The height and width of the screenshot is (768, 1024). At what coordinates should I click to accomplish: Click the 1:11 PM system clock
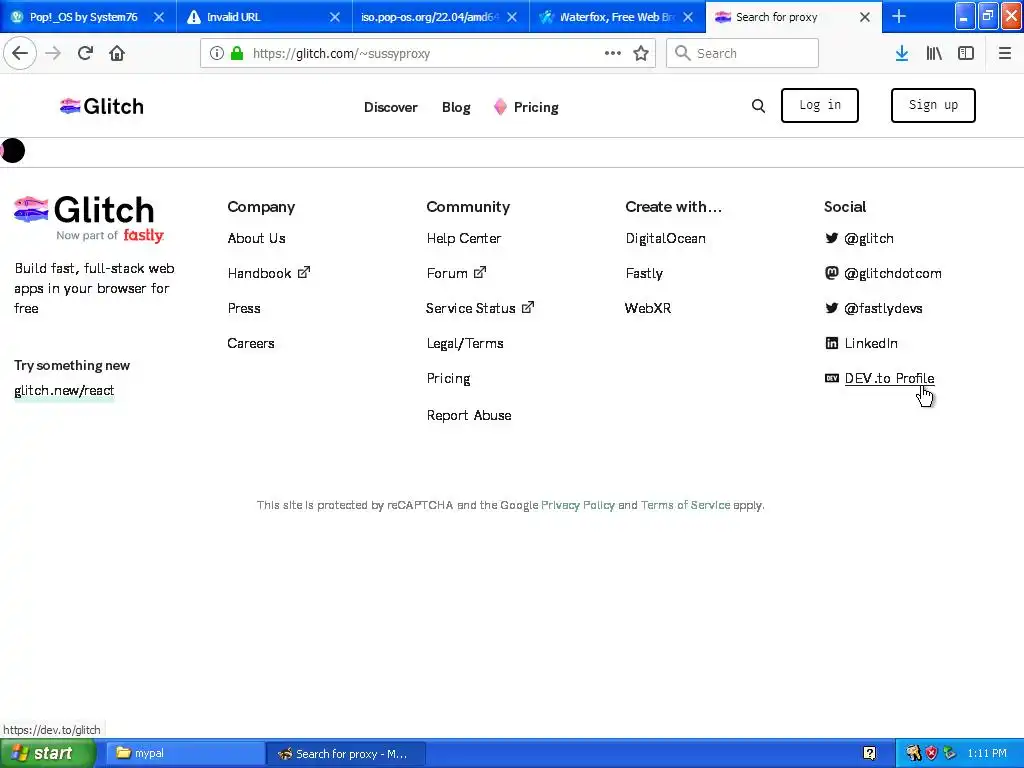coord(987,753)
